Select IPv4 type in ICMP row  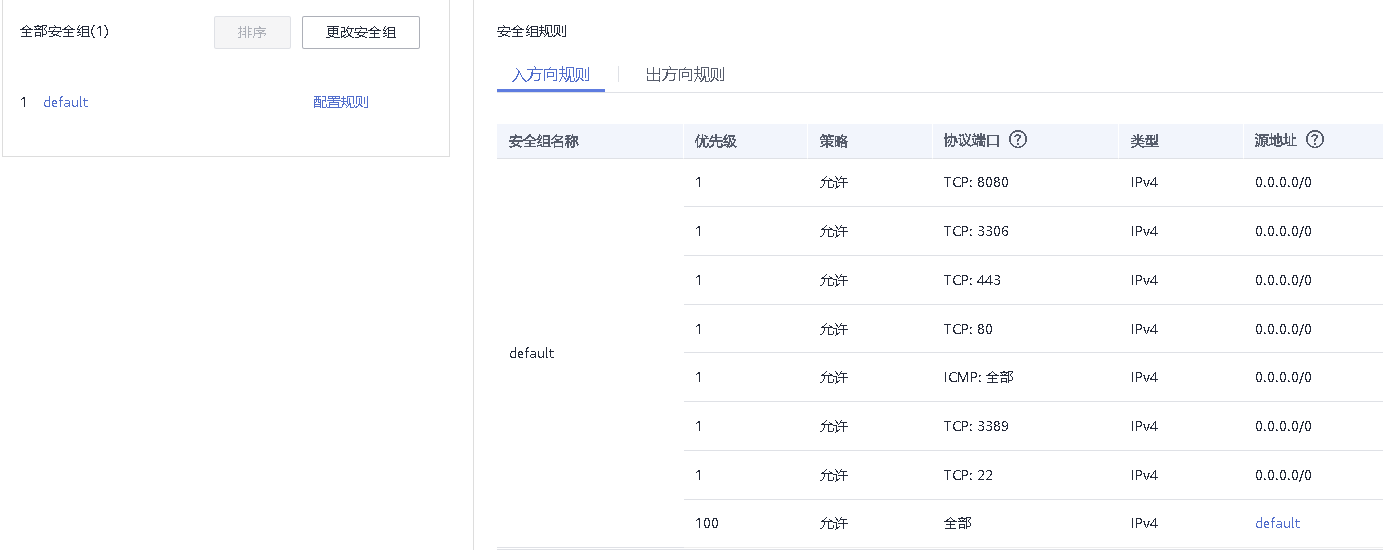[x=1145, y=377]
